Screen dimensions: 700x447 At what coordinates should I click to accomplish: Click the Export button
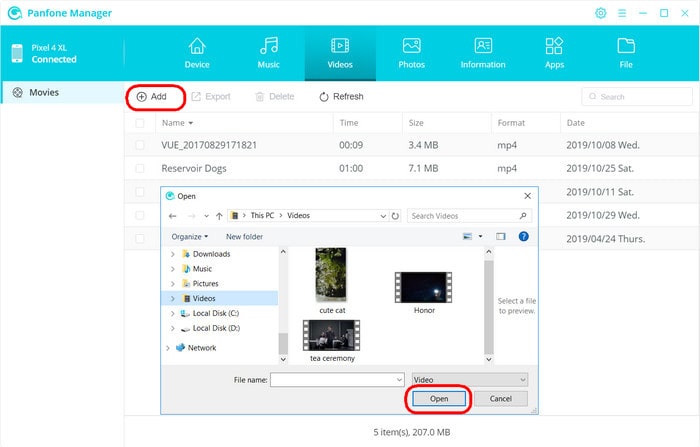pos(211,96)
